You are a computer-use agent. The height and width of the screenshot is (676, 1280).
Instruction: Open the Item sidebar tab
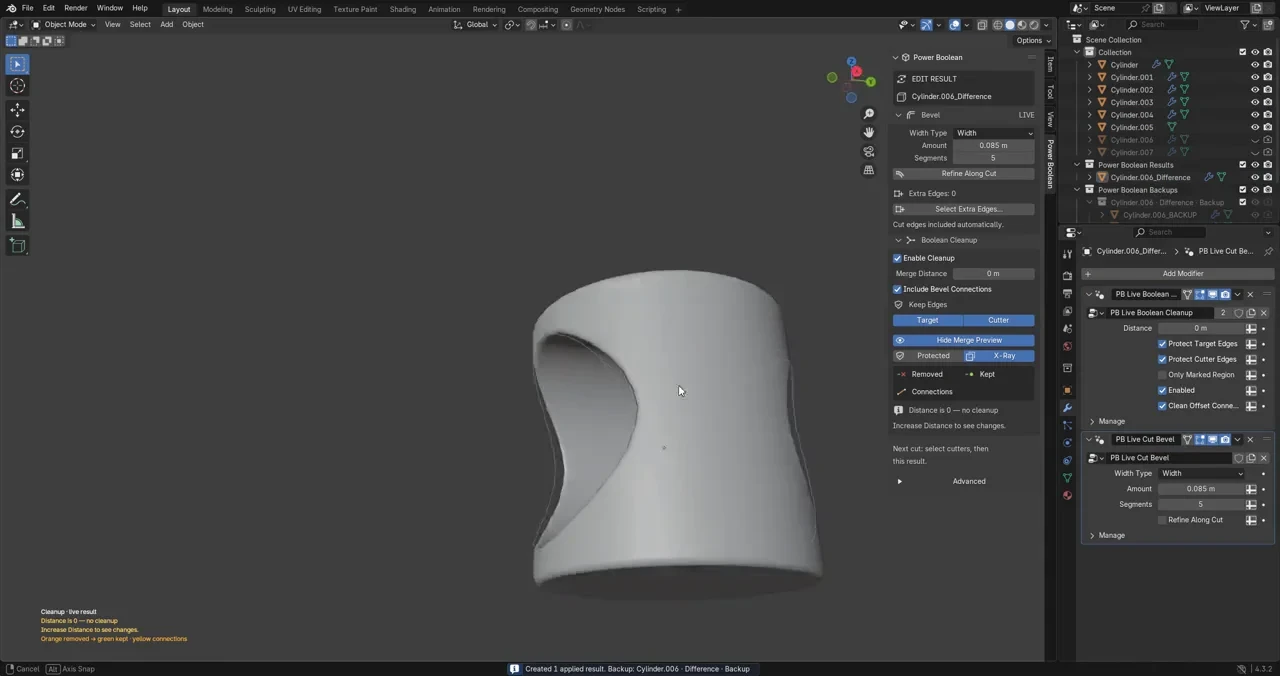[1050, 64]
